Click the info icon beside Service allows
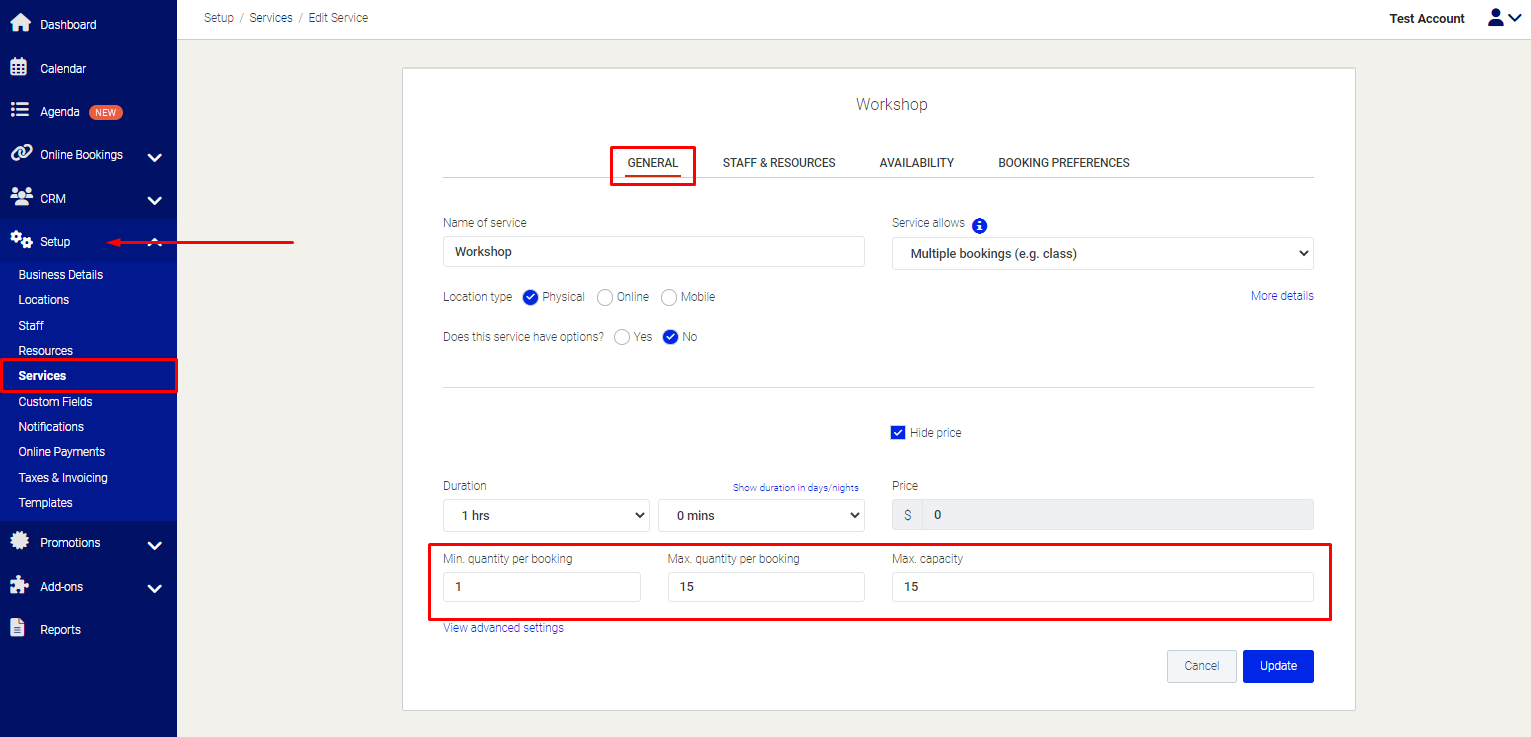 click(x=980, y=226)
